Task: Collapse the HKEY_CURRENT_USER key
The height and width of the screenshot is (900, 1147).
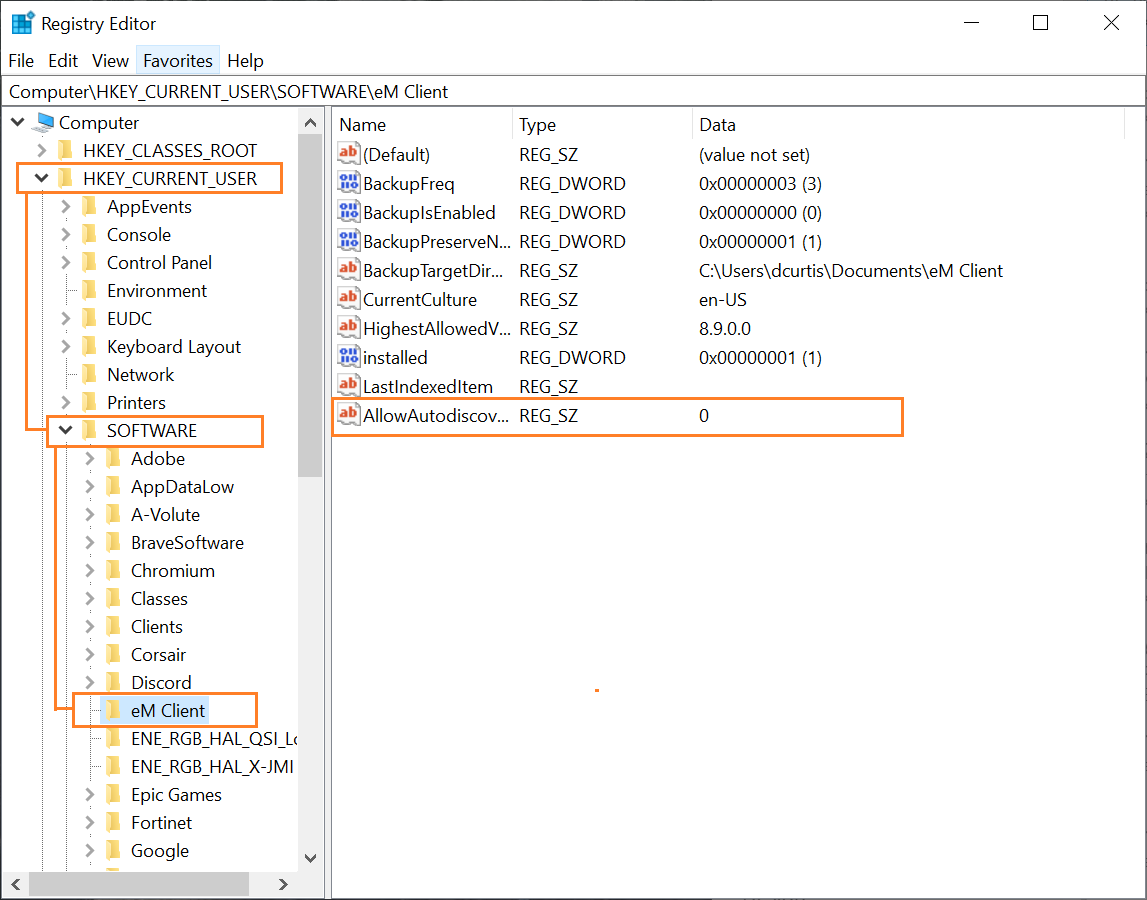Action: coord(42,178)
